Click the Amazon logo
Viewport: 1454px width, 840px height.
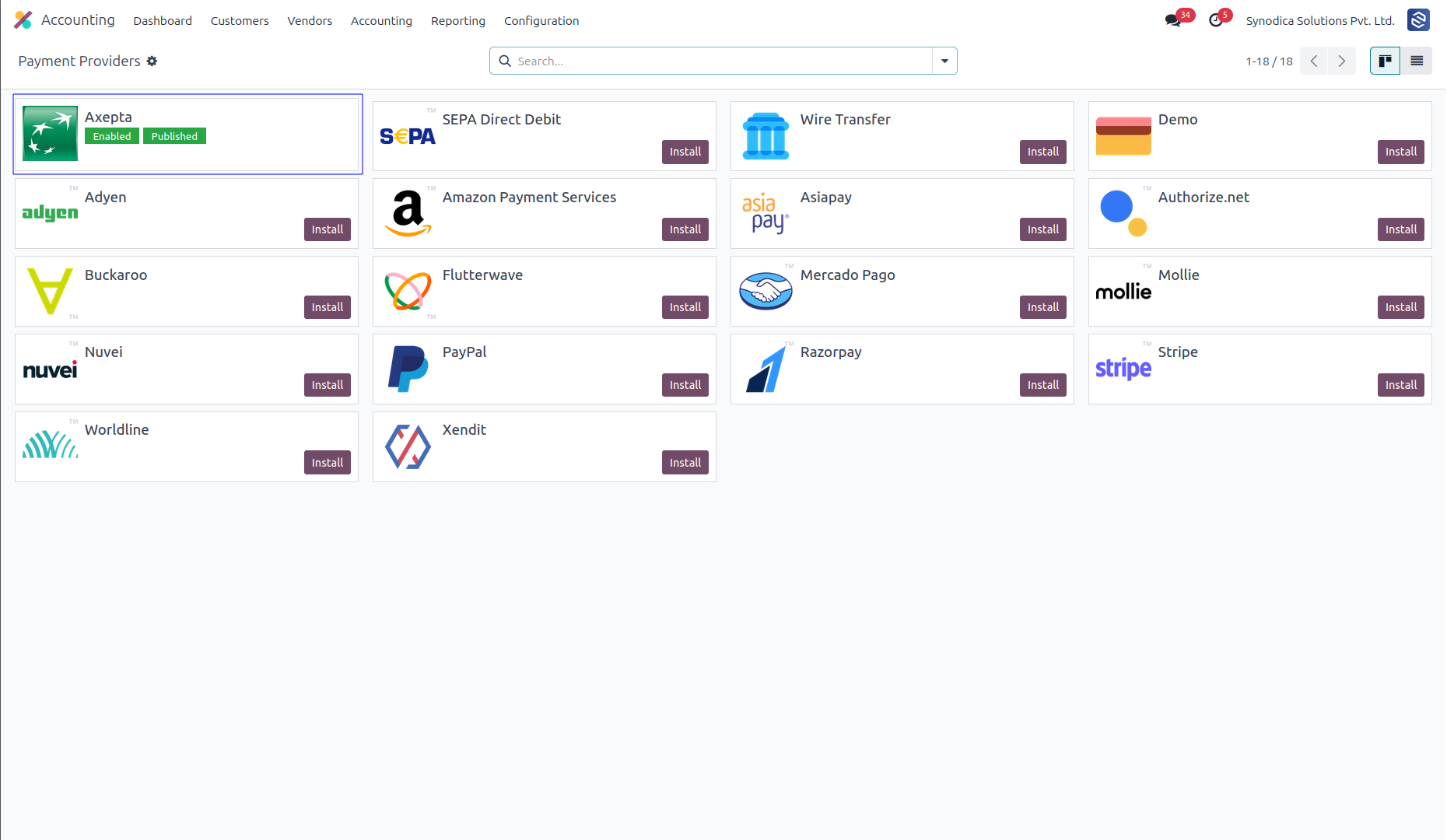408,213
